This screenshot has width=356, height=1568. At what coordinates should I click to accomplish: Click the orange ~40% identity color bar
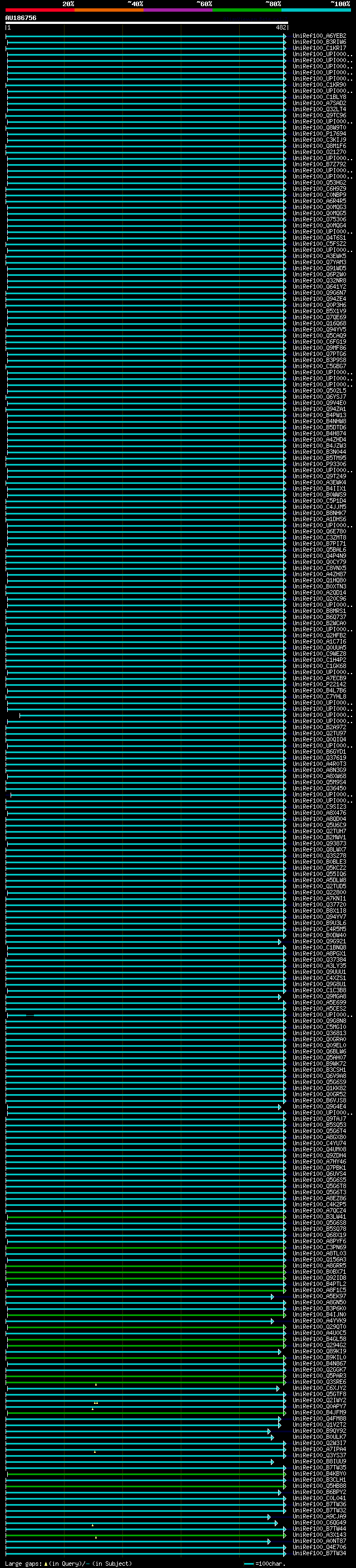click(109, 10)
